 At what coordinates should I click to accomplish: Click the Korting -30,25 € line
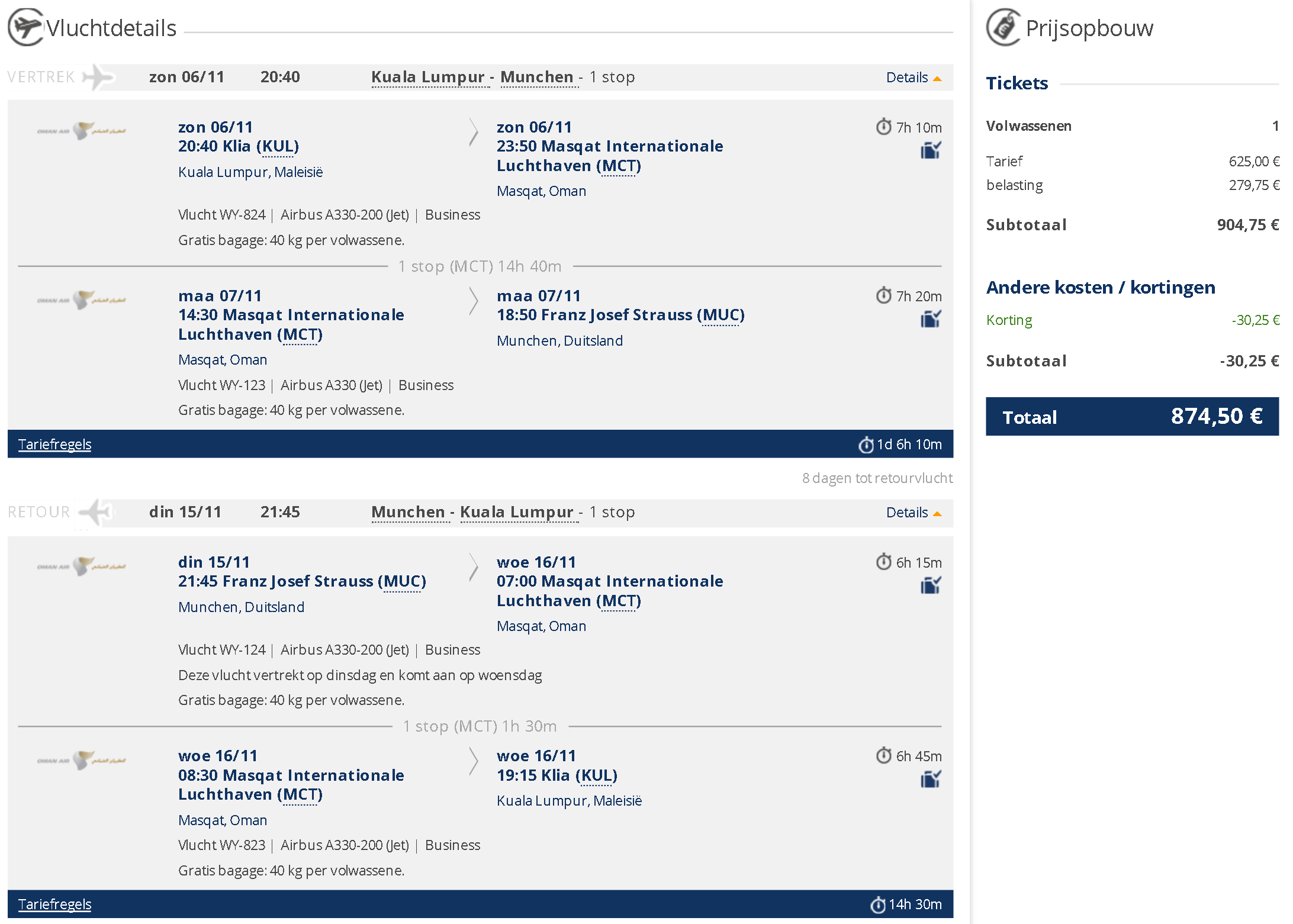click(x=1132, y=320)
